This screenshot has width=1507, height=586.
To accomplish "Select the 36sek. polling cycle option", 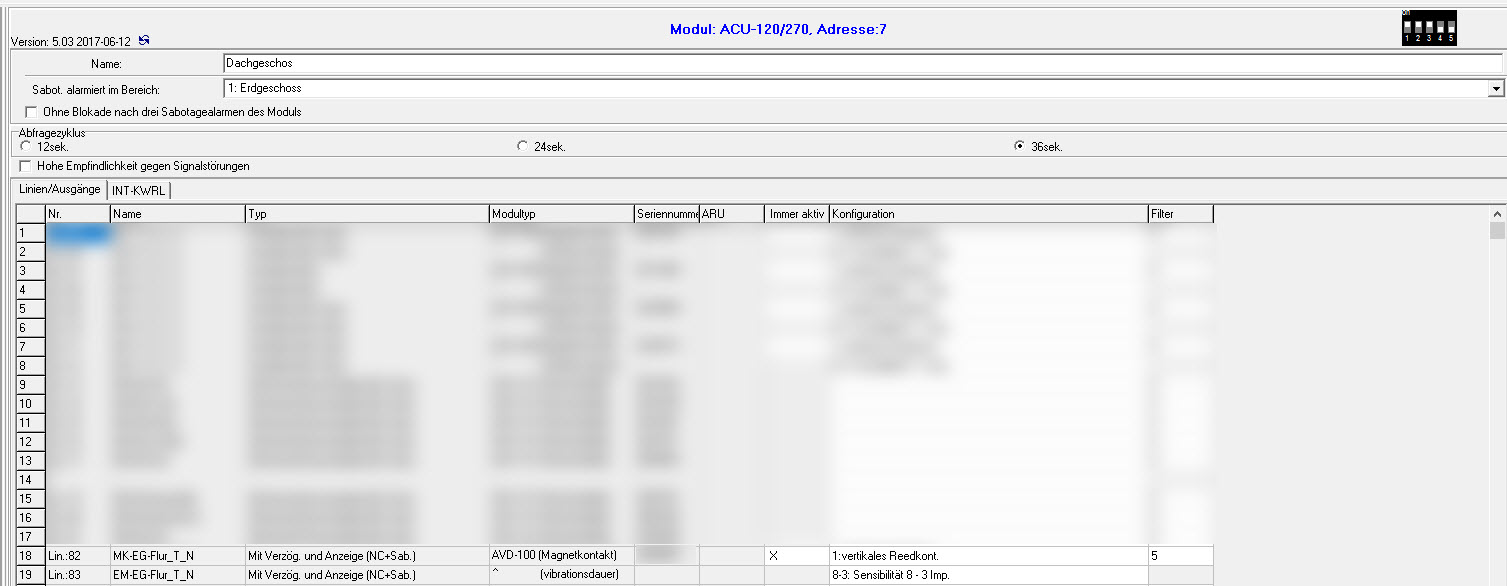I will [x=1019, y=146].
